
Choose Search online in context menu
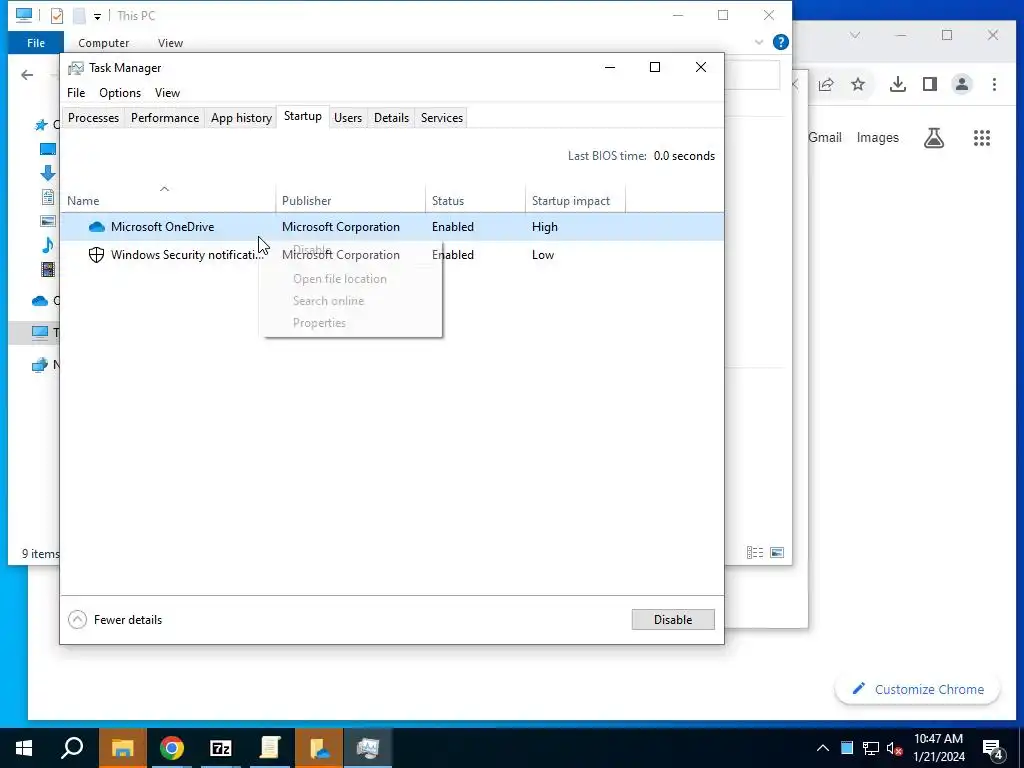[328, 301]
